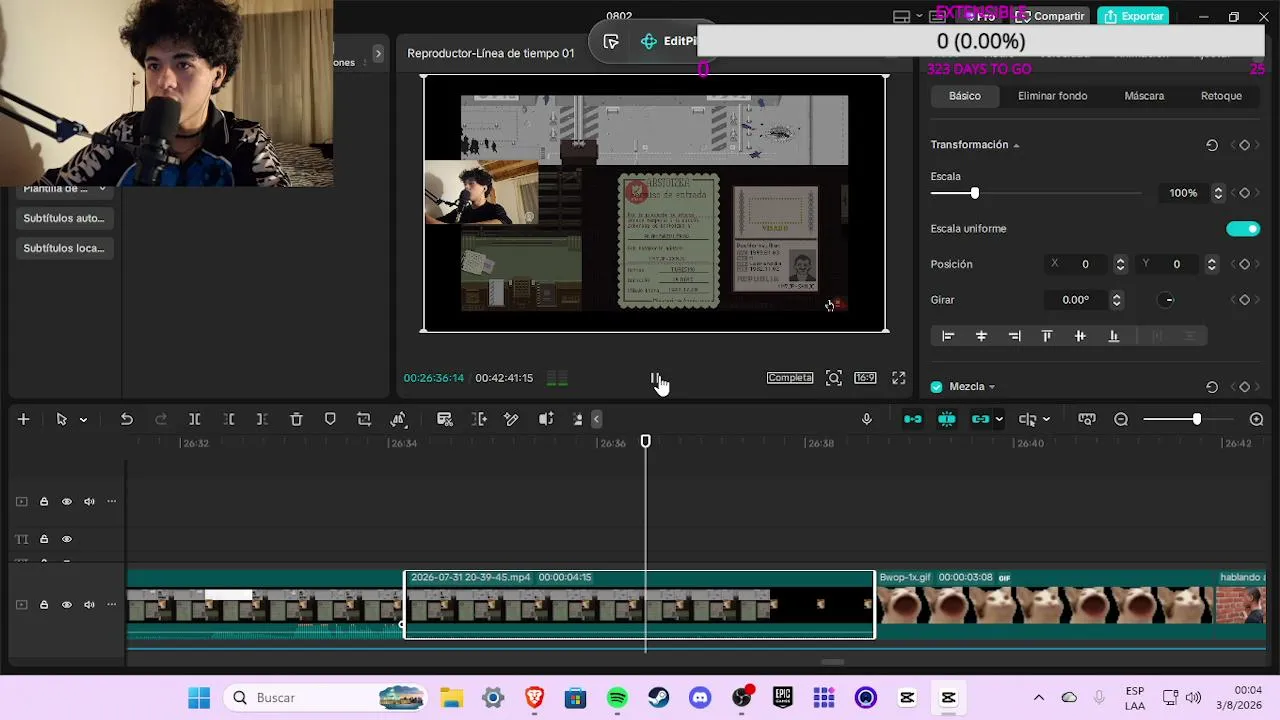
Task: Click the timeline zoom slider handle
Action: tap(1196, 419)
